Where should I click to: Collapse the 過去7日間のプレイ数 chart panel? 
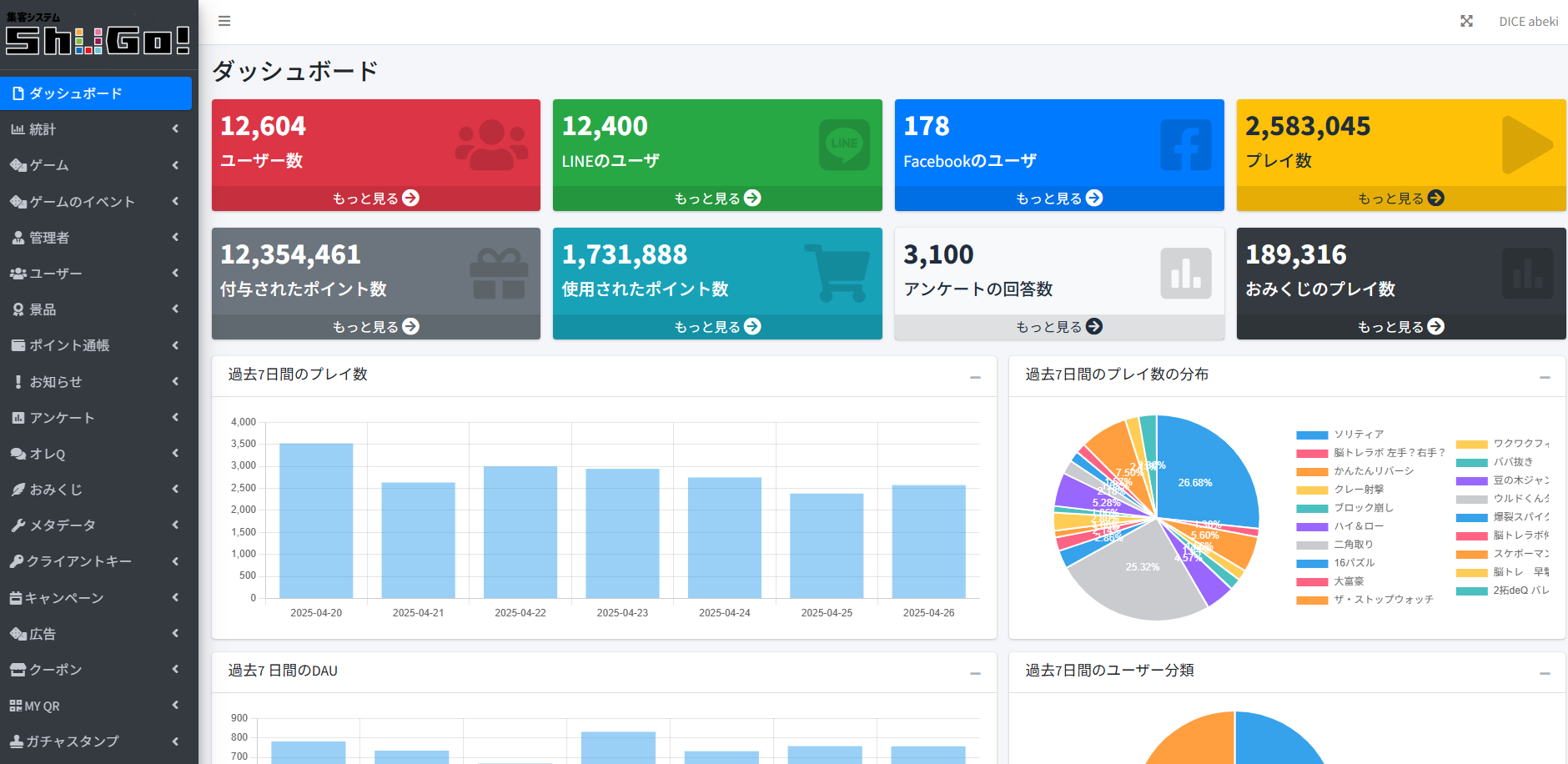click(975, 377)
